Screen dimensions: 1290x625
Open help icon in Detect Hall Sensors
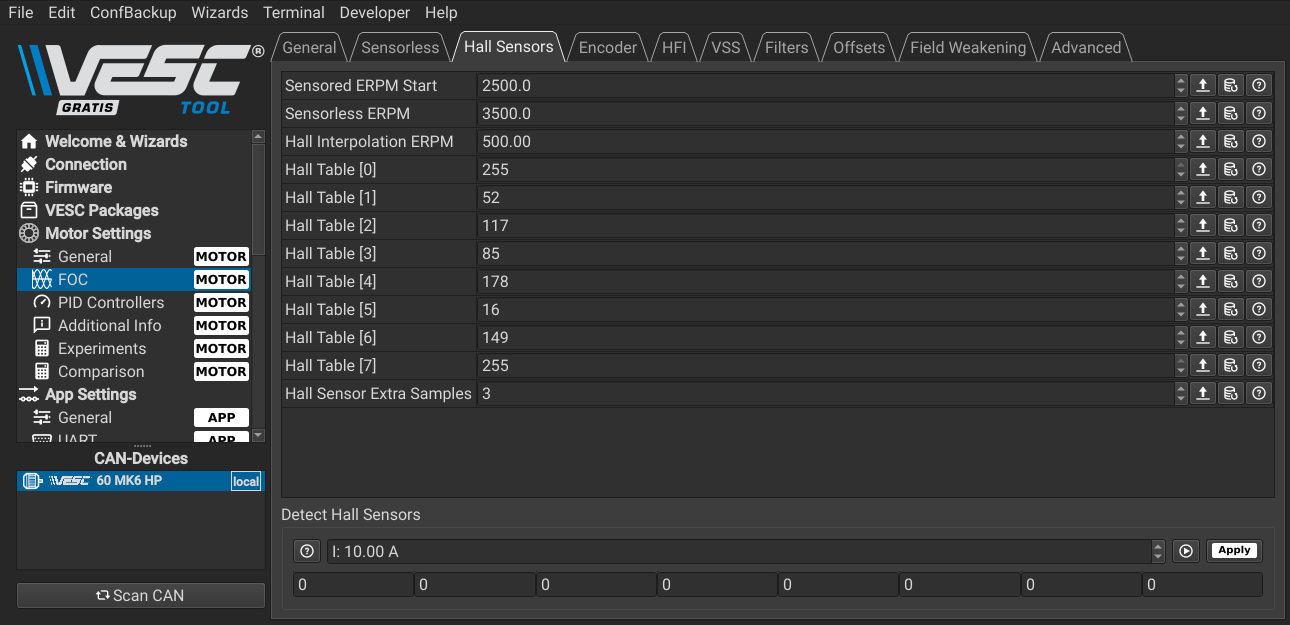point(307,551)
